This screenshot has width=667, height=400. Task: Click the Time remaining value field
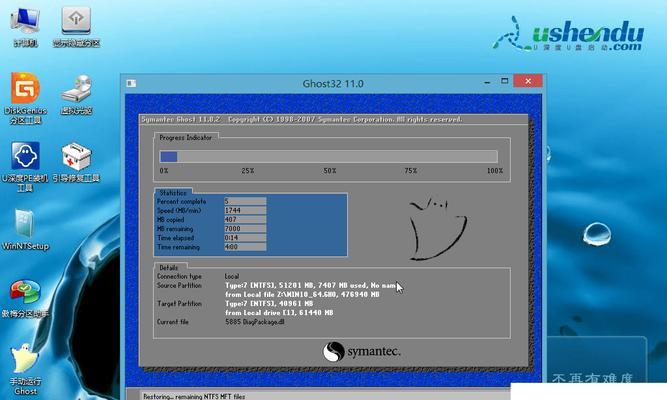tap(245, 247)
